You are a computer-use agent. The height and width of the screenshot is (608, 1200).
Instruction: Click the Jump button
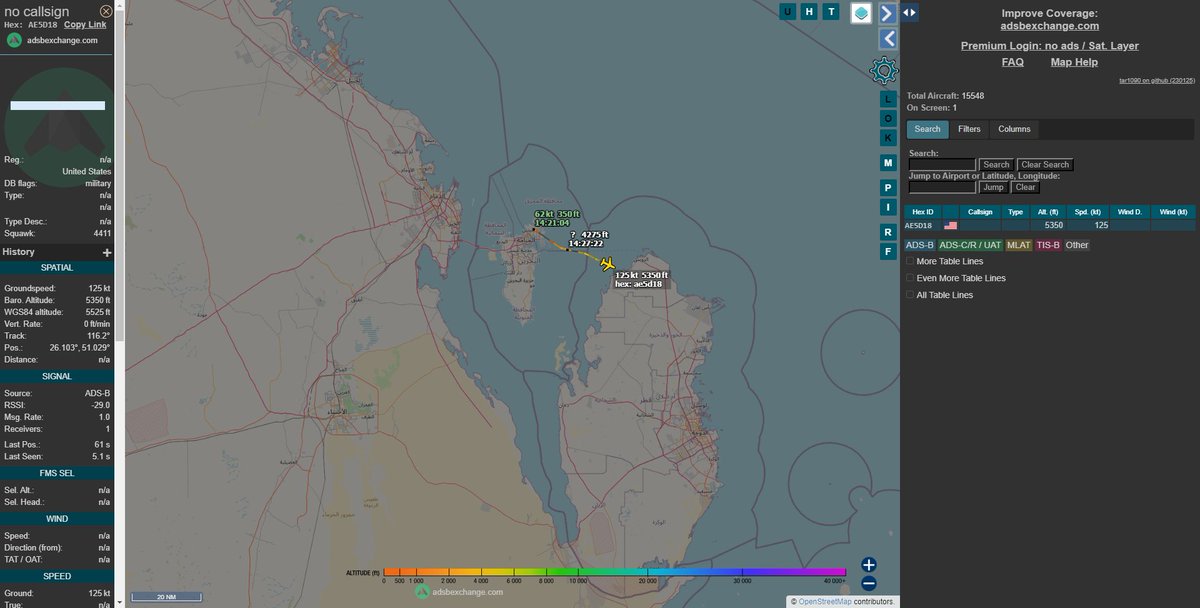[x=993, y=187]
